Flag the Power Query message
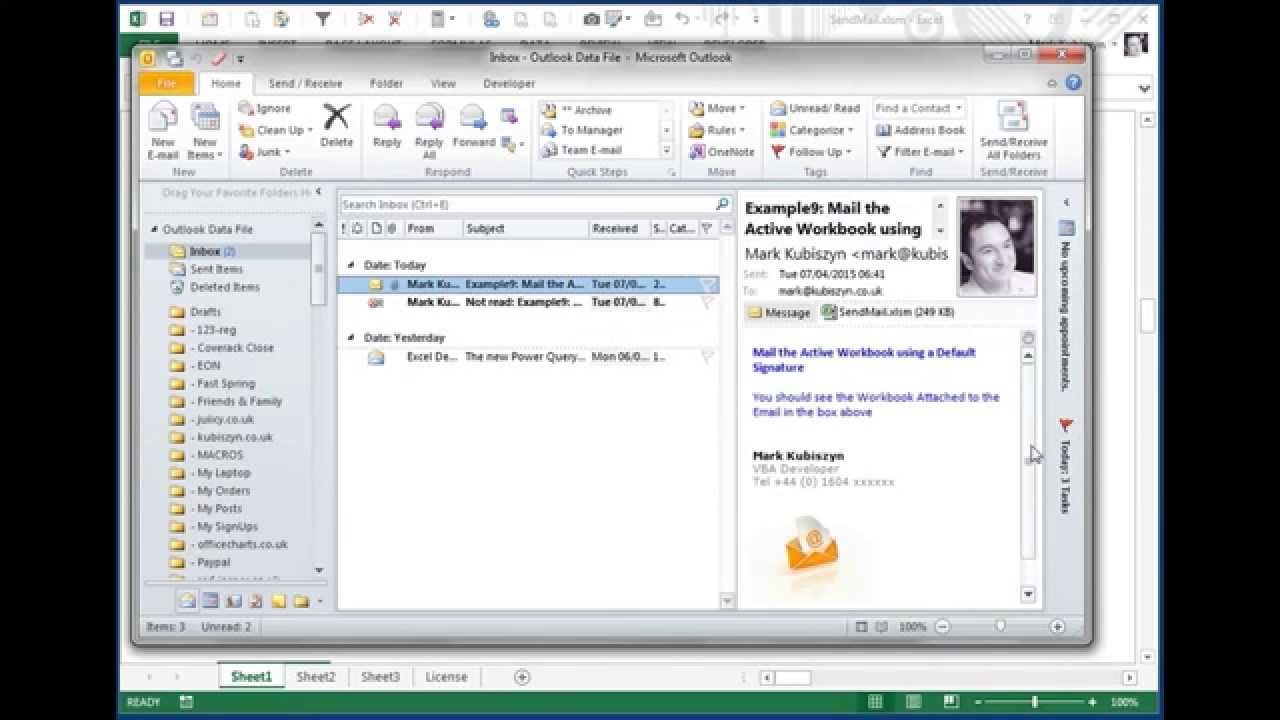Viewport: 1280px width, 720px height. pos(706,357)
